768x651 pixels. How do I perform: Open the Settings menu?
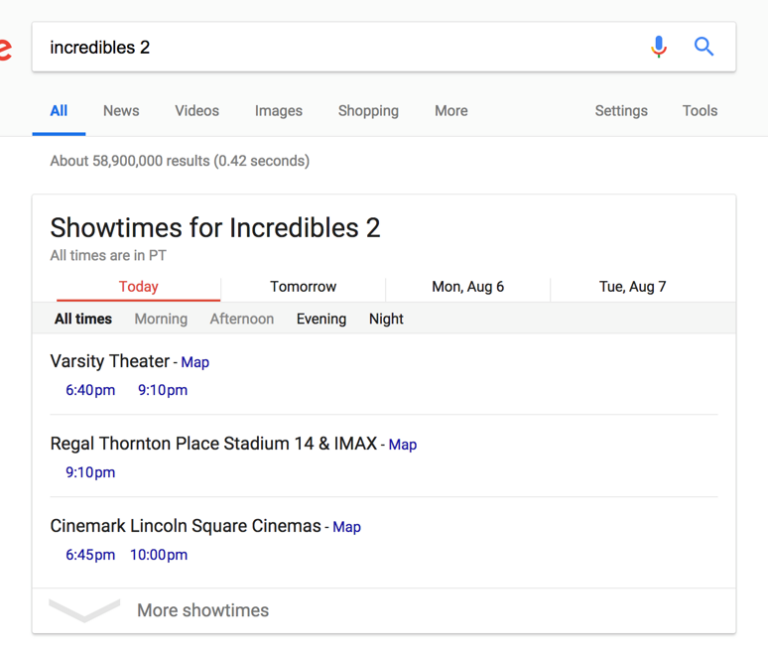pos(621,111)
